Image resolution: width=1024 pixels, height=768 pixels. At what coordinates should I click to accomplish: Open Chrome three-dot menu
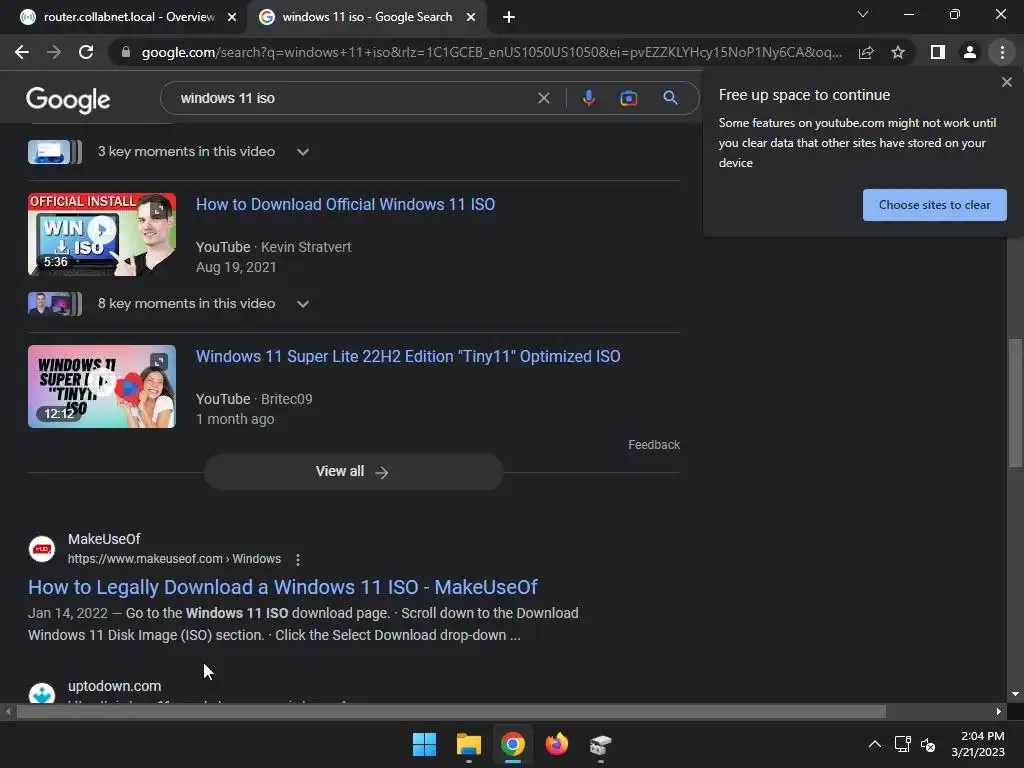[x=1002, y=52]
